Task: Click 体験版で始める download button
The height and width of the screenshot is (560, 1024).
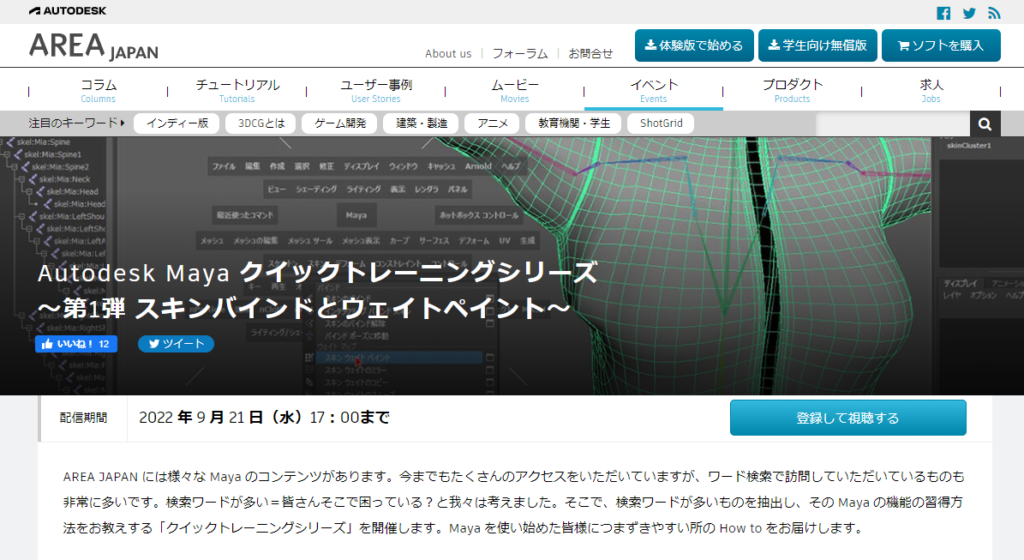Action: coord(694,46)
